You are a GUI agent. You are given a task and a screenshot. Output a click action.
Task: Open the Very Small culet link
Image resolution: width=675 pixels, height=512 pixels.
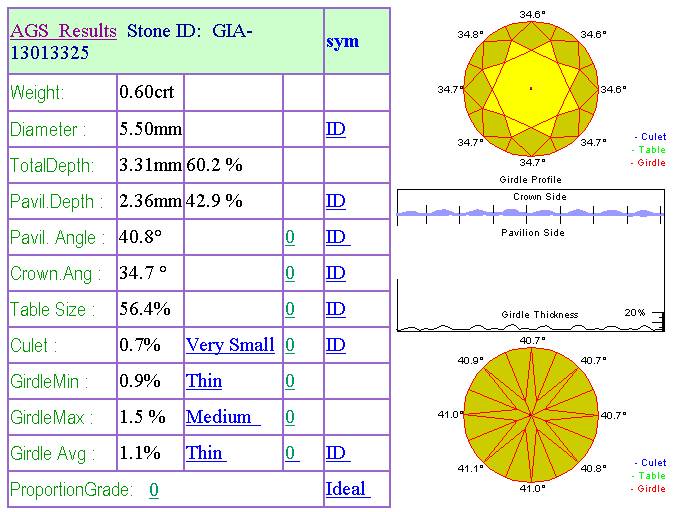tap(230, 345)
